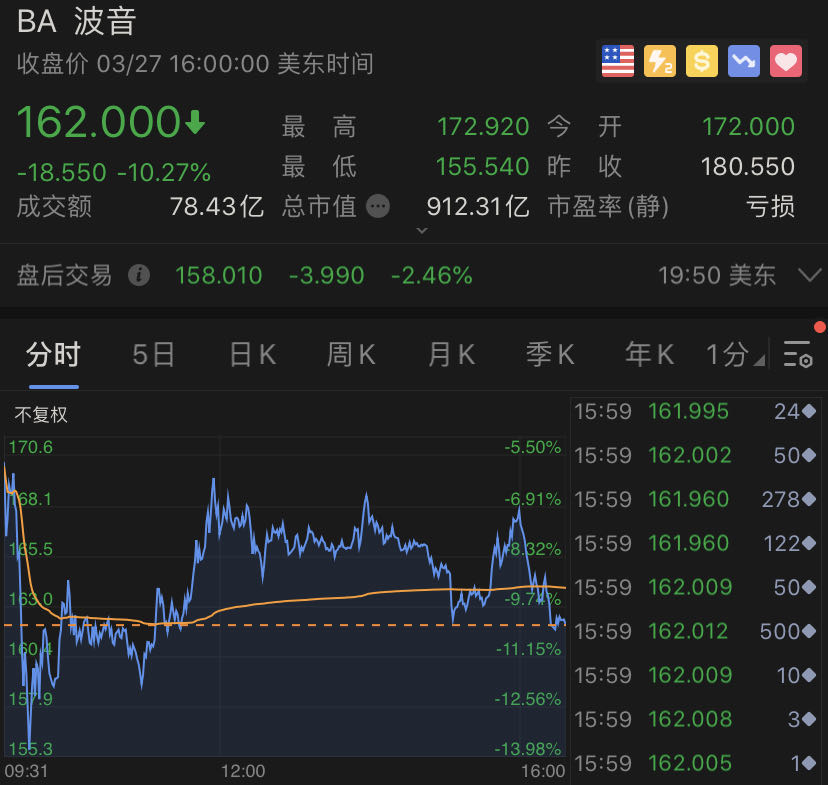This screenshot has width=828, height=785.
Task: Tap the trade row with volume 278
Action: (x=695, y=499)
